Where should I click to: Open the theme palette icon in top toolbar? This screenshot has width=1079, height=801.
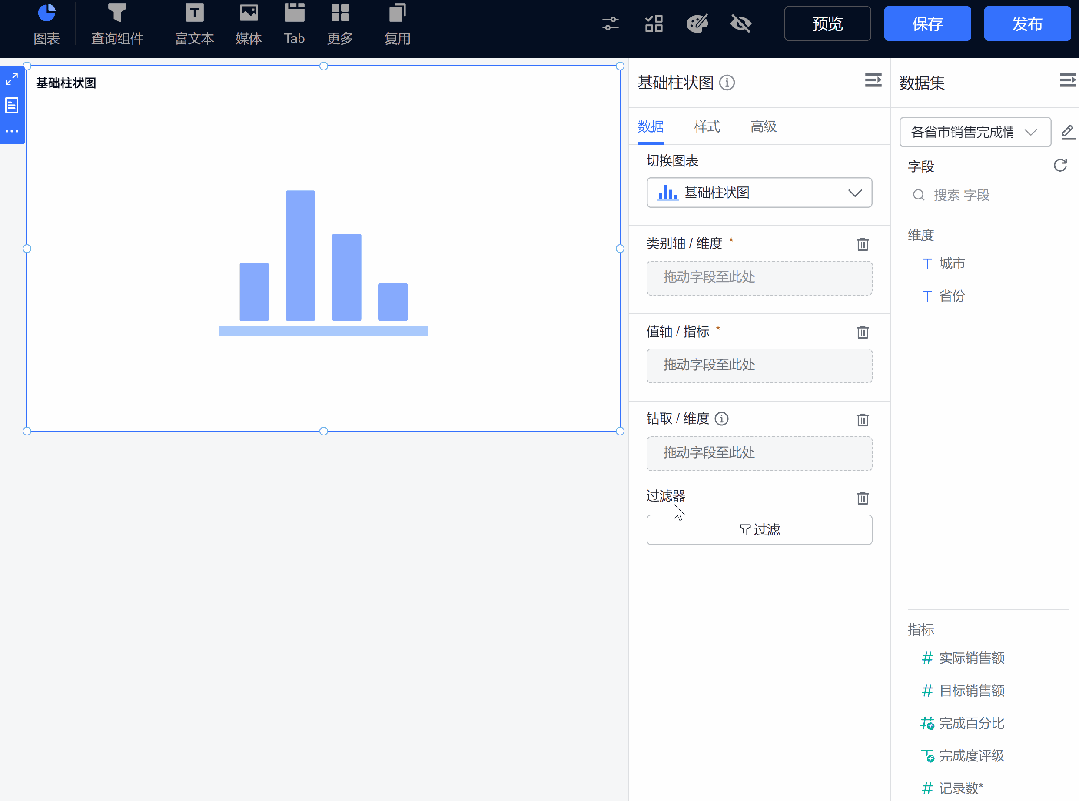click(696, 23)
